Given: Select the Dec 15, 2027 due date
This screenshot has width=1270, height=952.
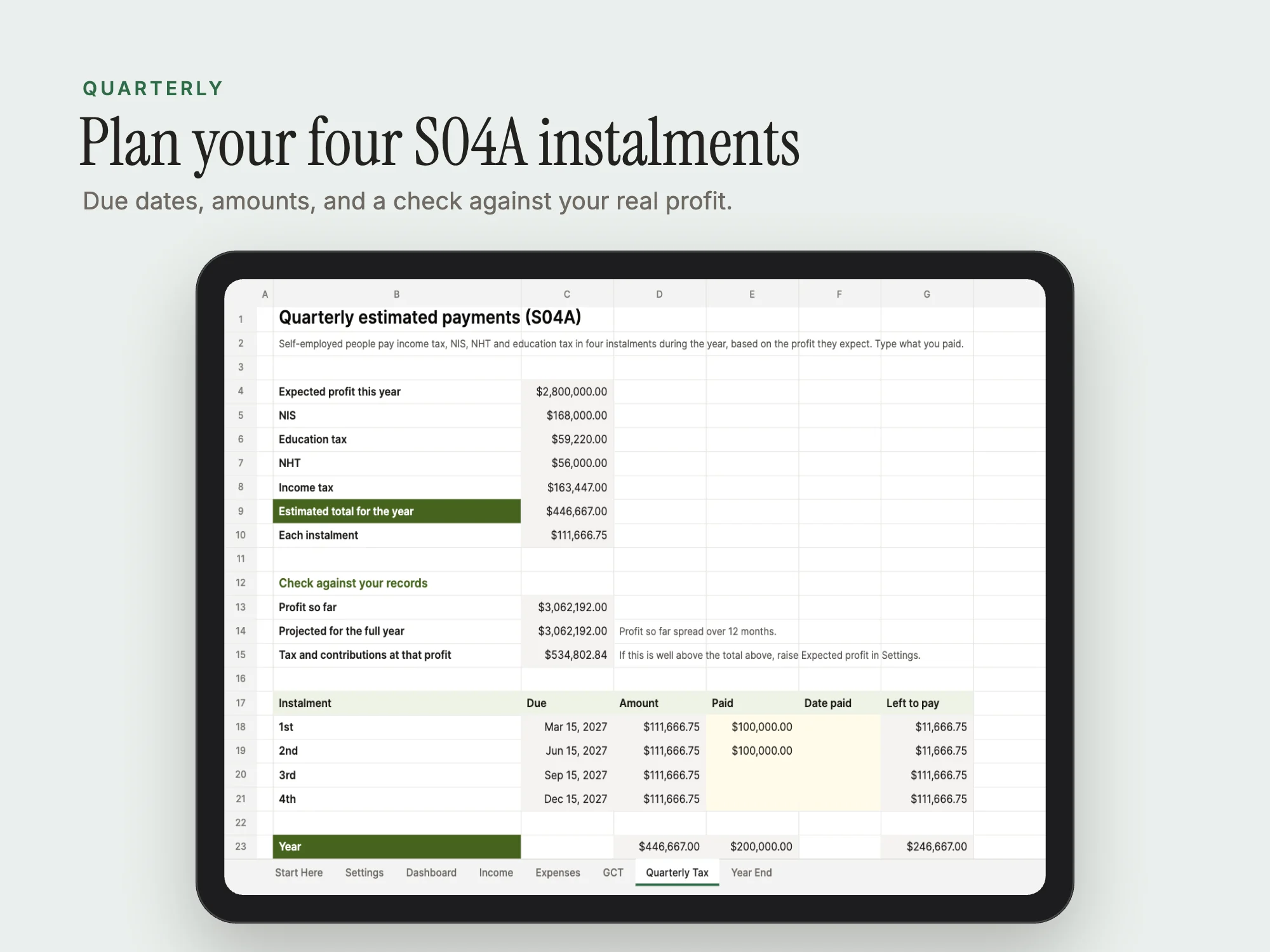Looking at the screenshot, I should point(567,799).
